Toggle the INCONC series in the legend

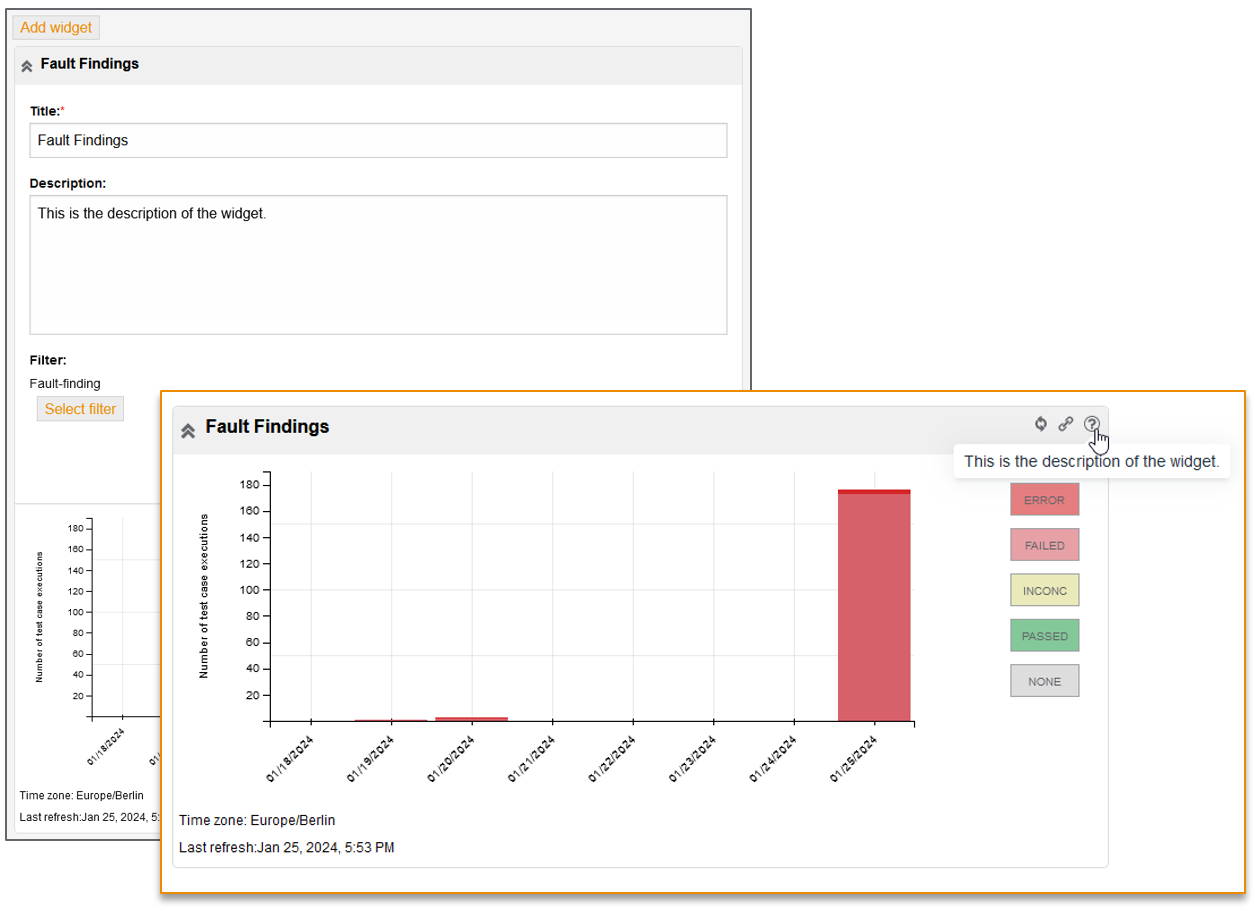coord(1044,590)
